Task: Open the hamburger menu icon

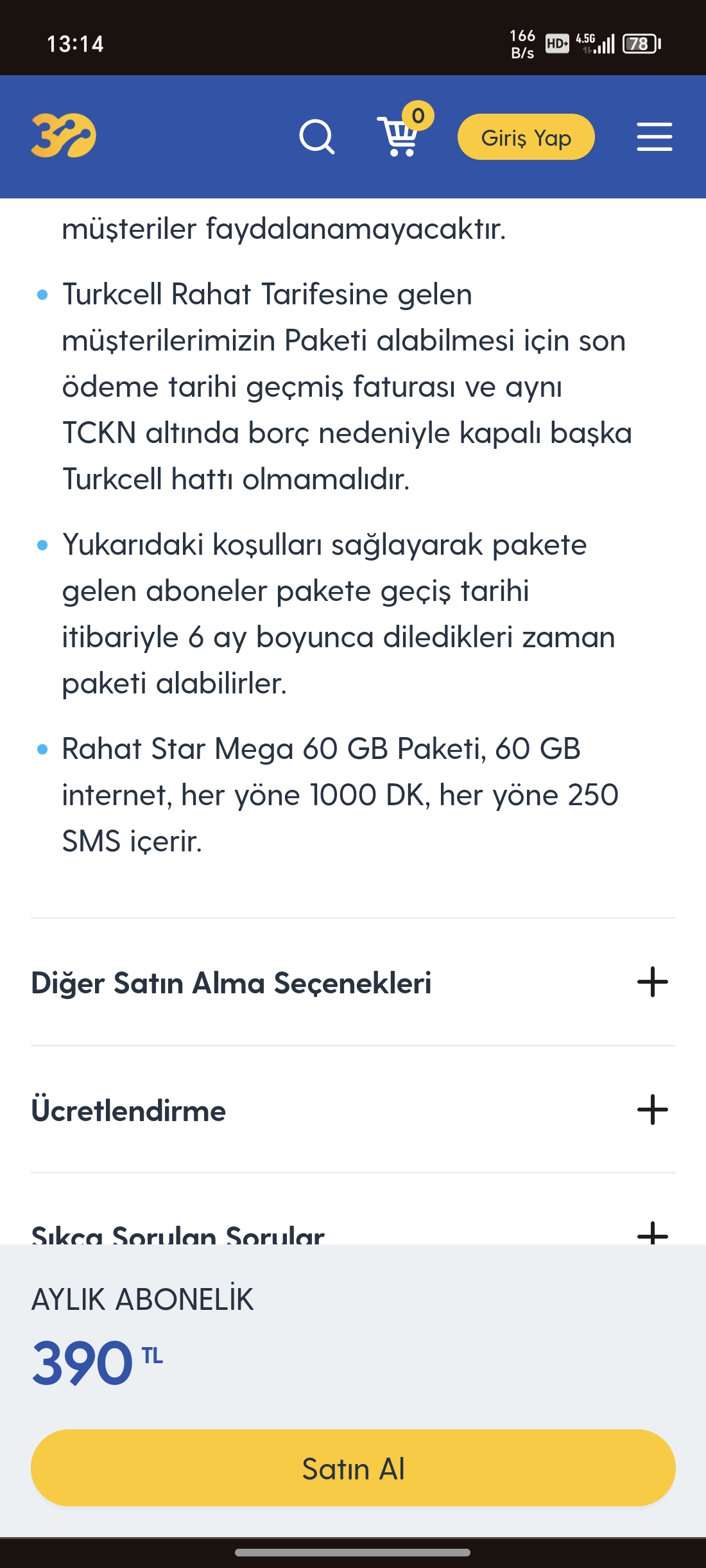Action: [654, 137]
